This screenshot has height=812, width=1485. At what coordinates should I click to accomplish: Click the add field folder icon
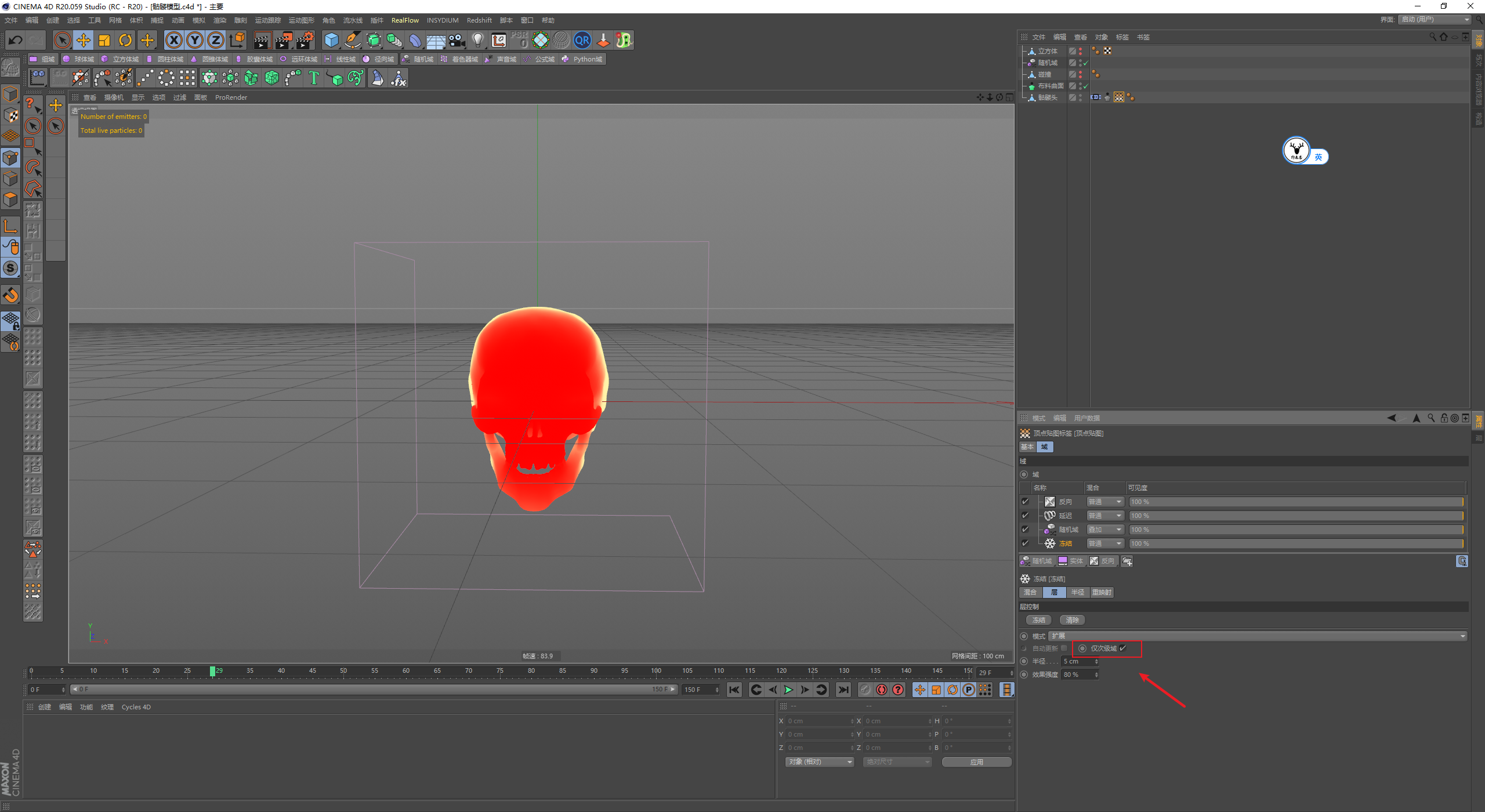[x=1127, y=561]
